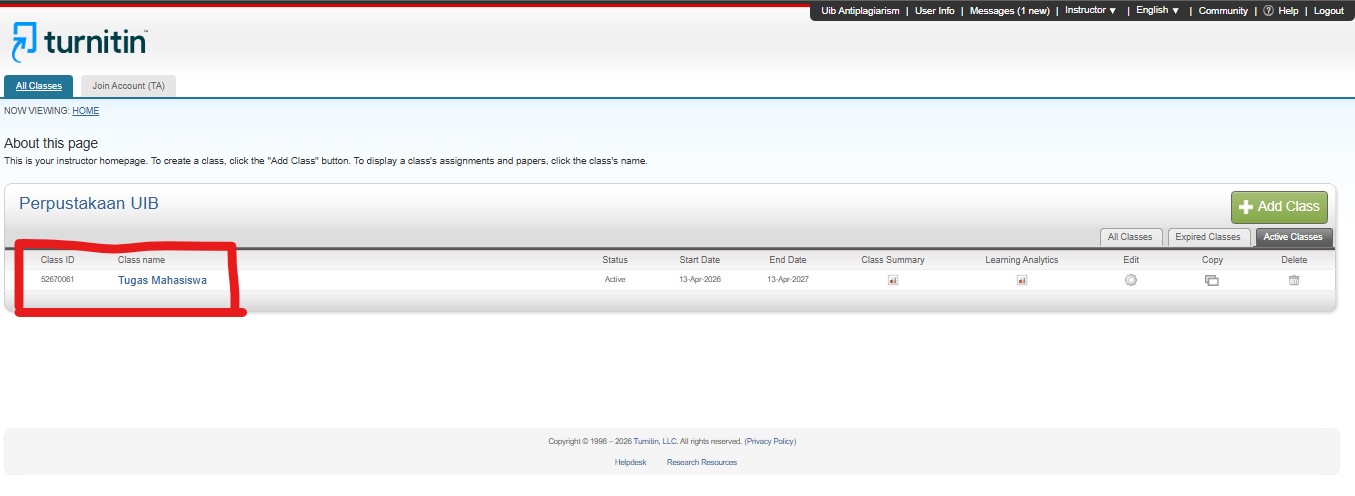Click the Logout link
Viewport: 1355px width, 496px height.
(1328, 11)
